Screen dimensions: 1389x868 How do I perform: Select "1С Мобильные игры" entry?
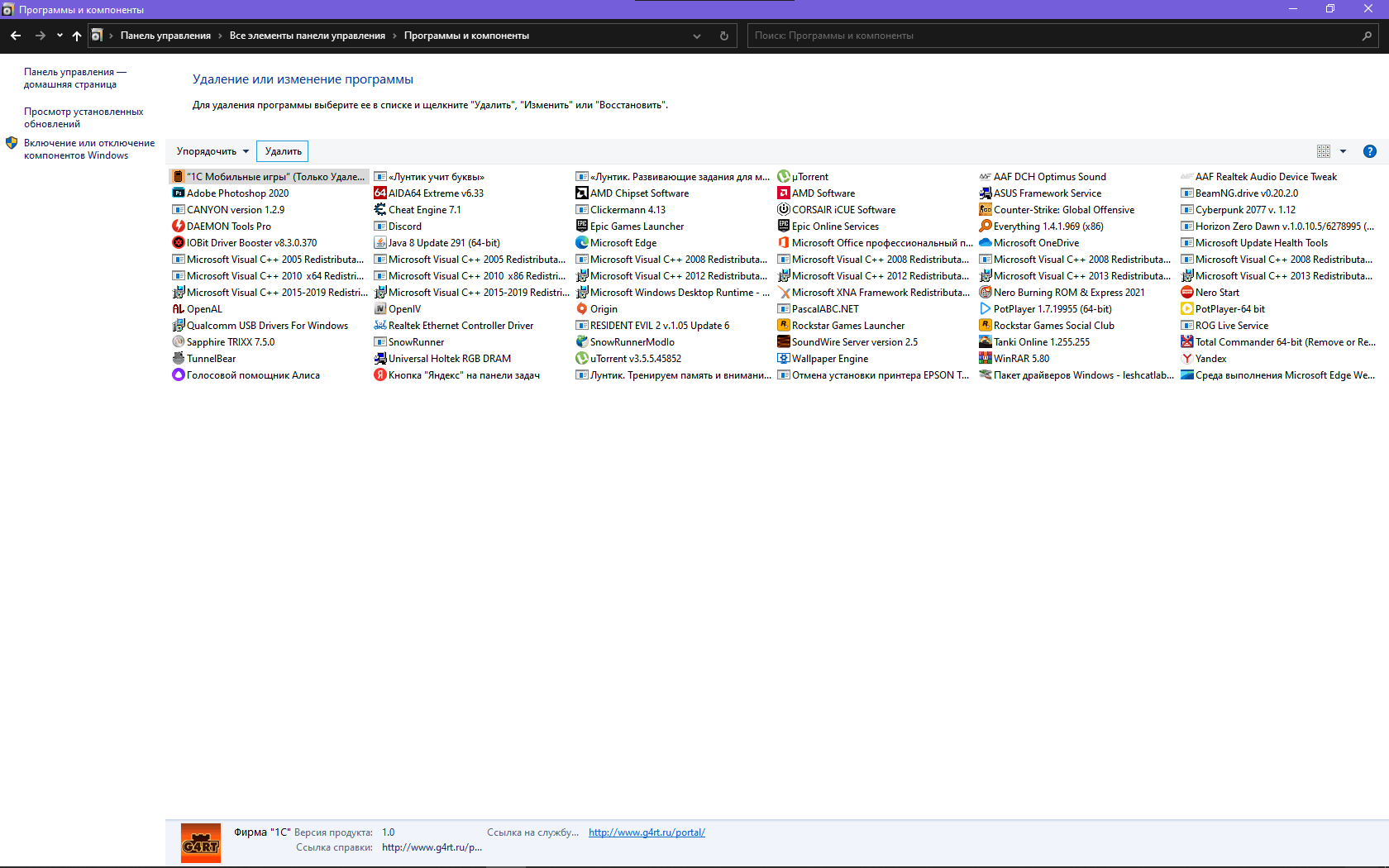click(269, 177)
